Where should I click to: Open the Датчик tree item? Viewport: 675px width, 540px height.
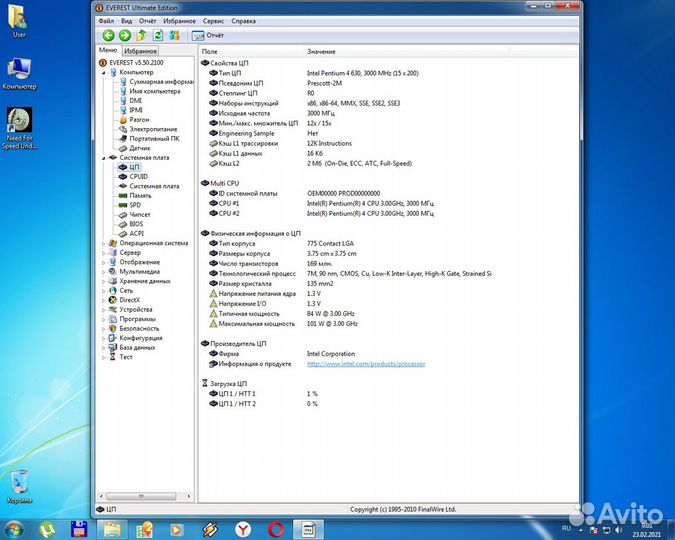click(140, 148)
